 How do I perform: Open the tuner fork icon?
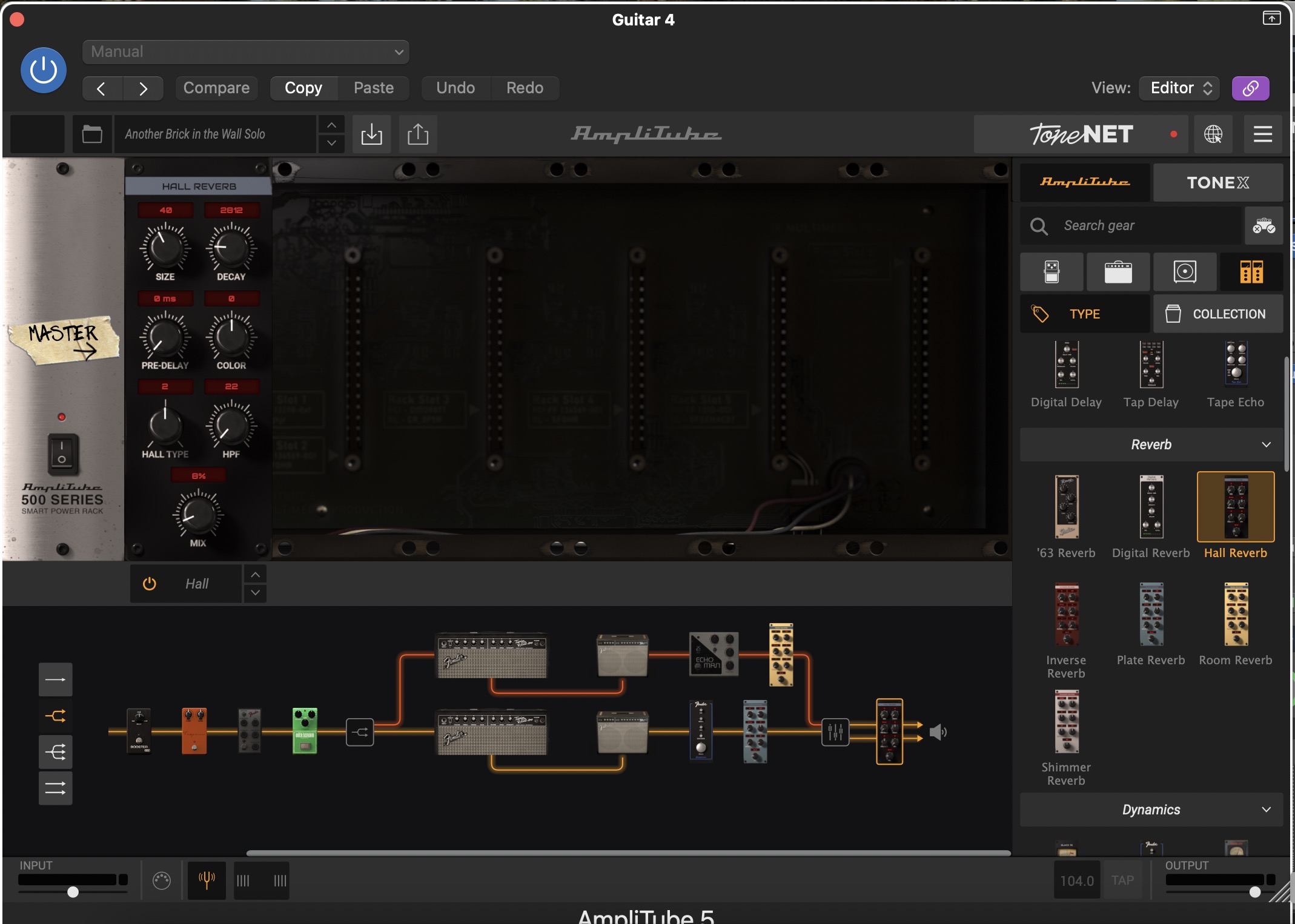(207, 880)
